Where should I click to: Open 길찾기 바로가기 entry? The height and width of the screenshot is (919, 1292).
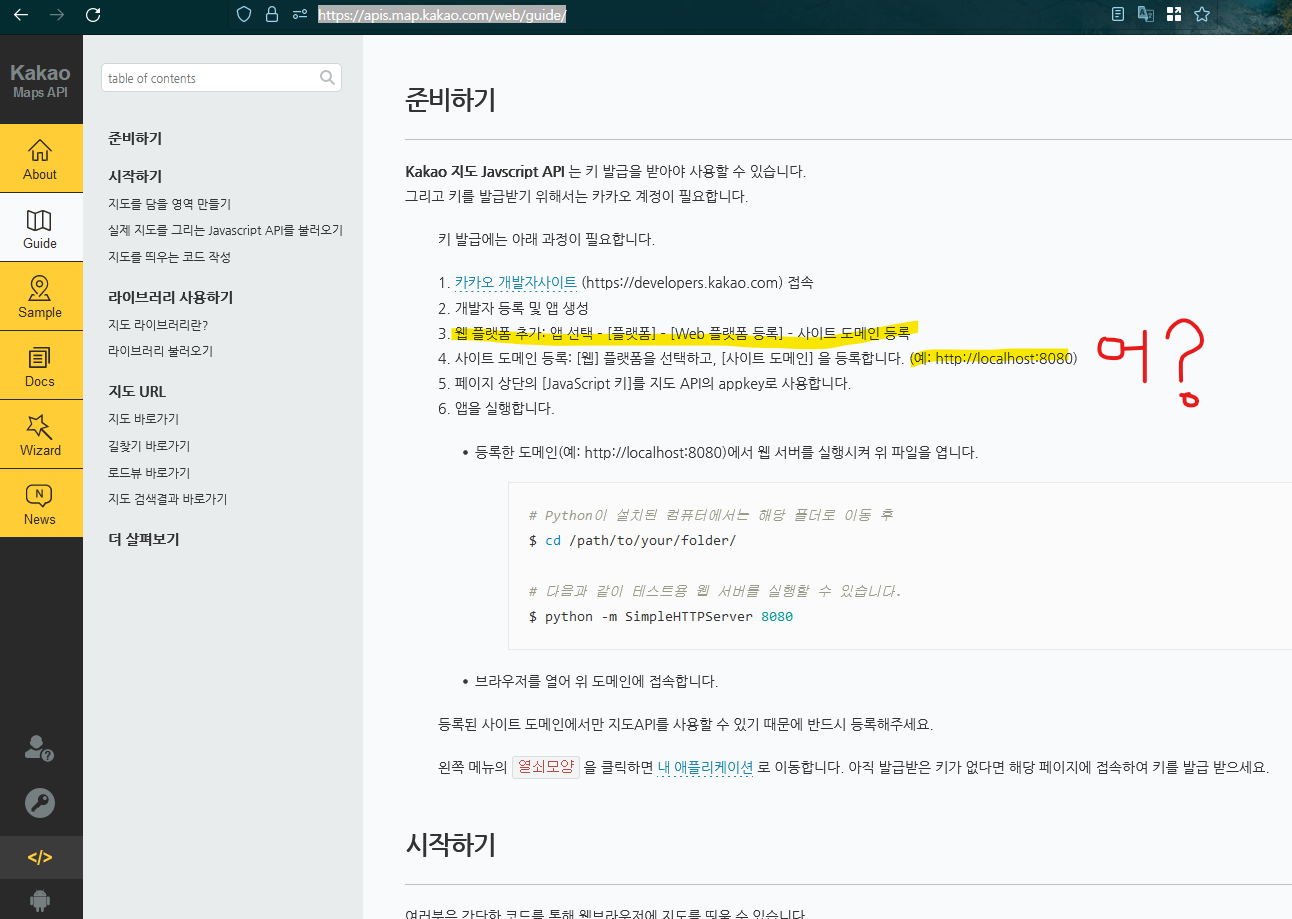tap(149, 446)
